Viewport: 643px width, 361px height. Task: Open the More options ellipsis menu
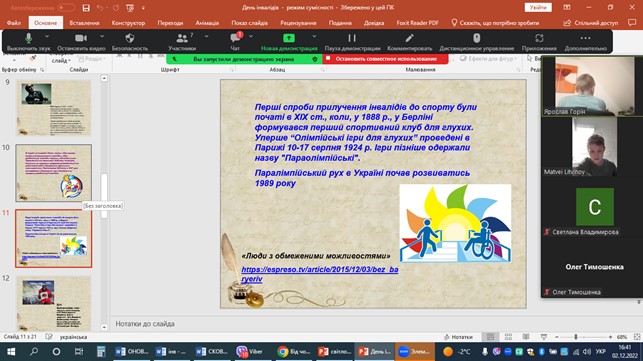(x=585, y=38)
